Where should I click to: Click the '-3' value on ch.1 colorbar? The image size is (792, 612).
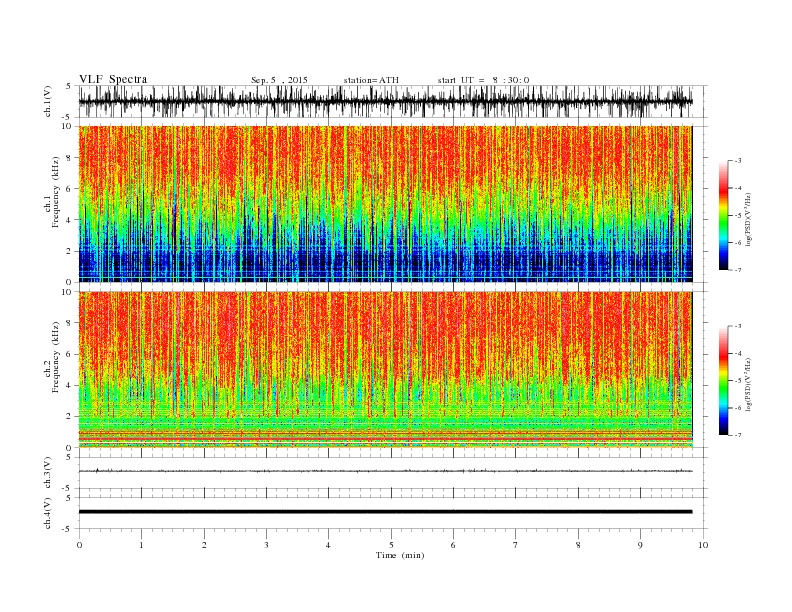coord(738,161)
